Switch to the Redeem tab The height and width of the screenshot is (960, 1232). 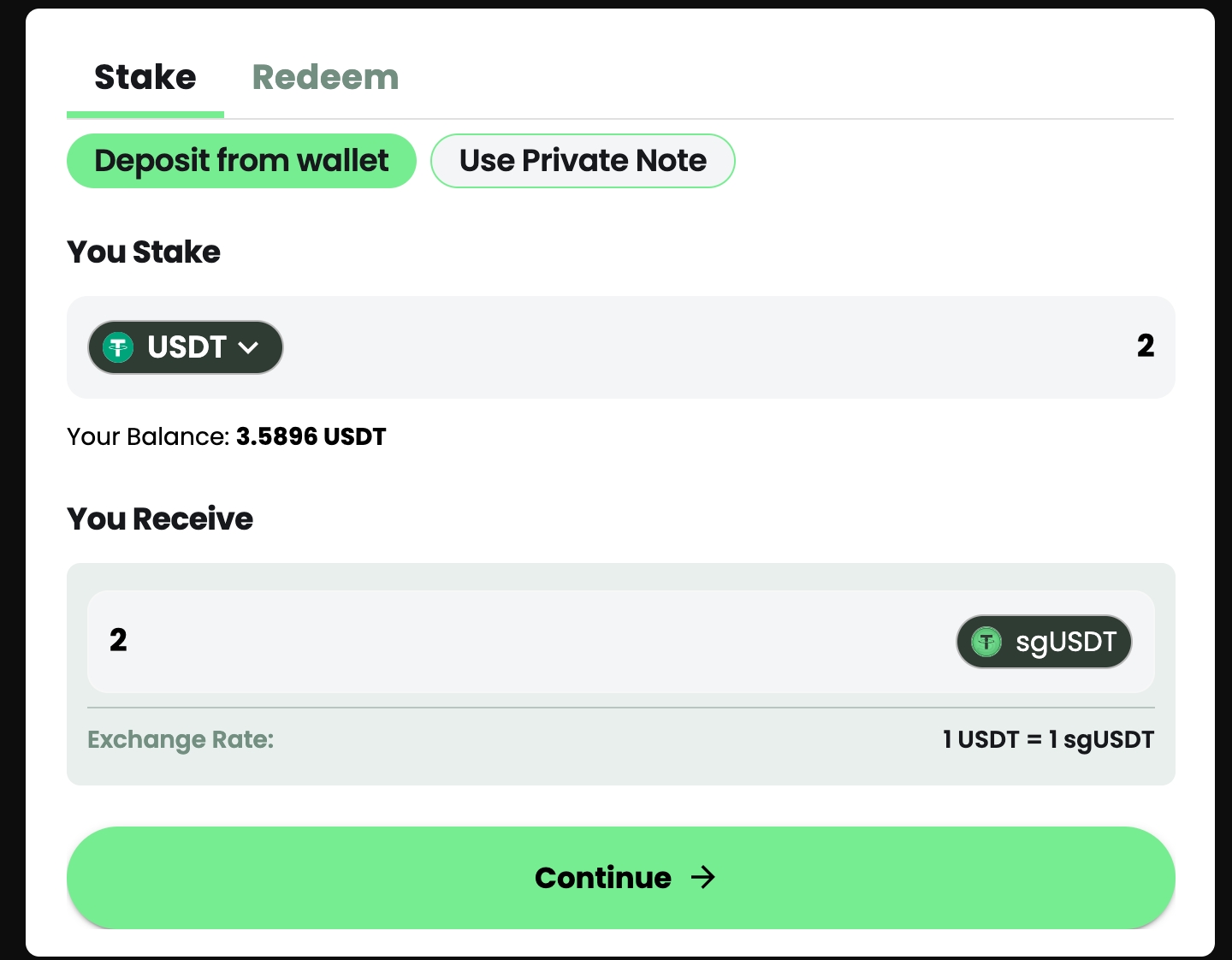pos(325,78)
